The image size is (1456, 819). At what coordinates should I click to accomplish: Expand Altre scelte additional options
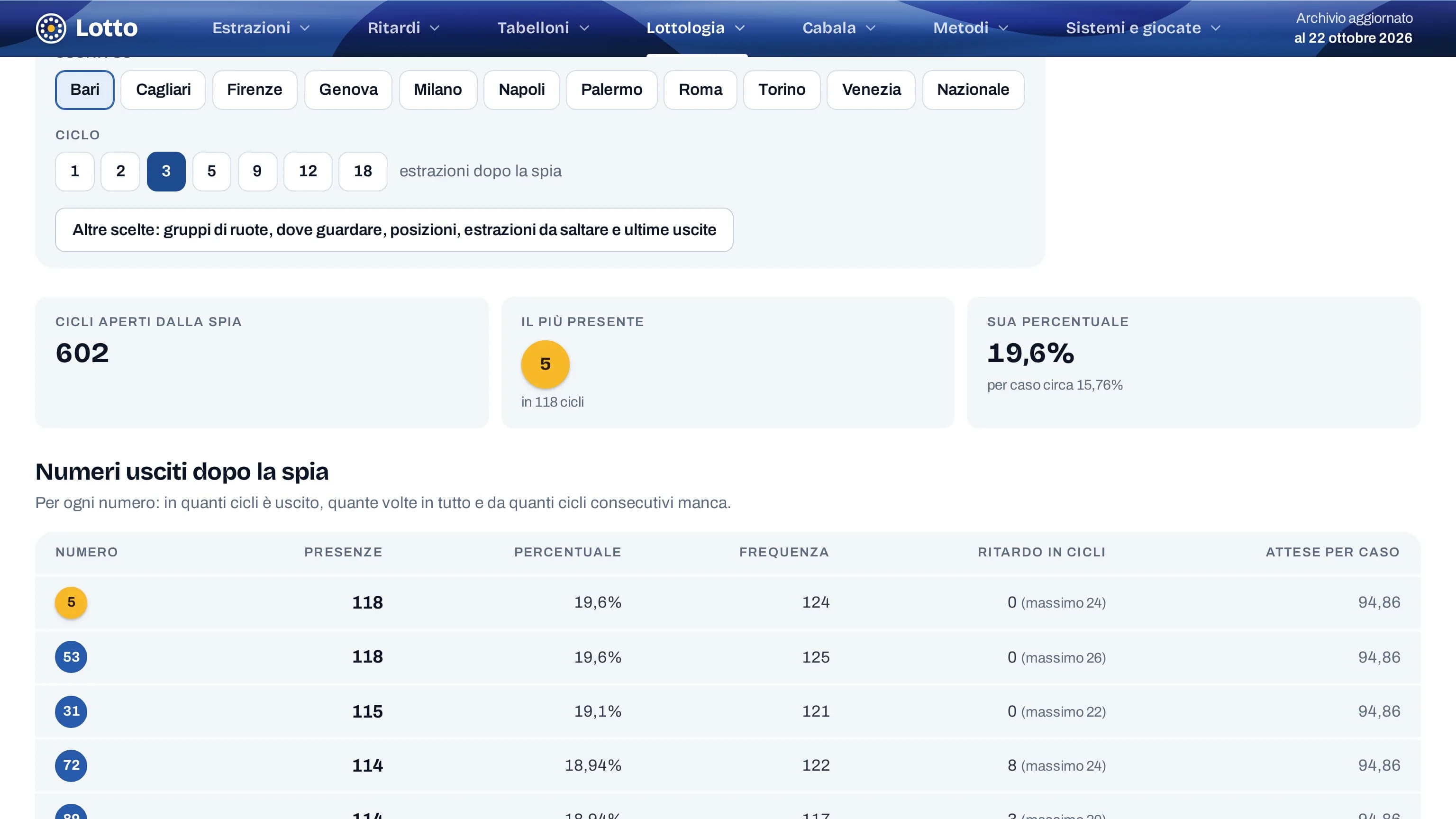[394, 230]
